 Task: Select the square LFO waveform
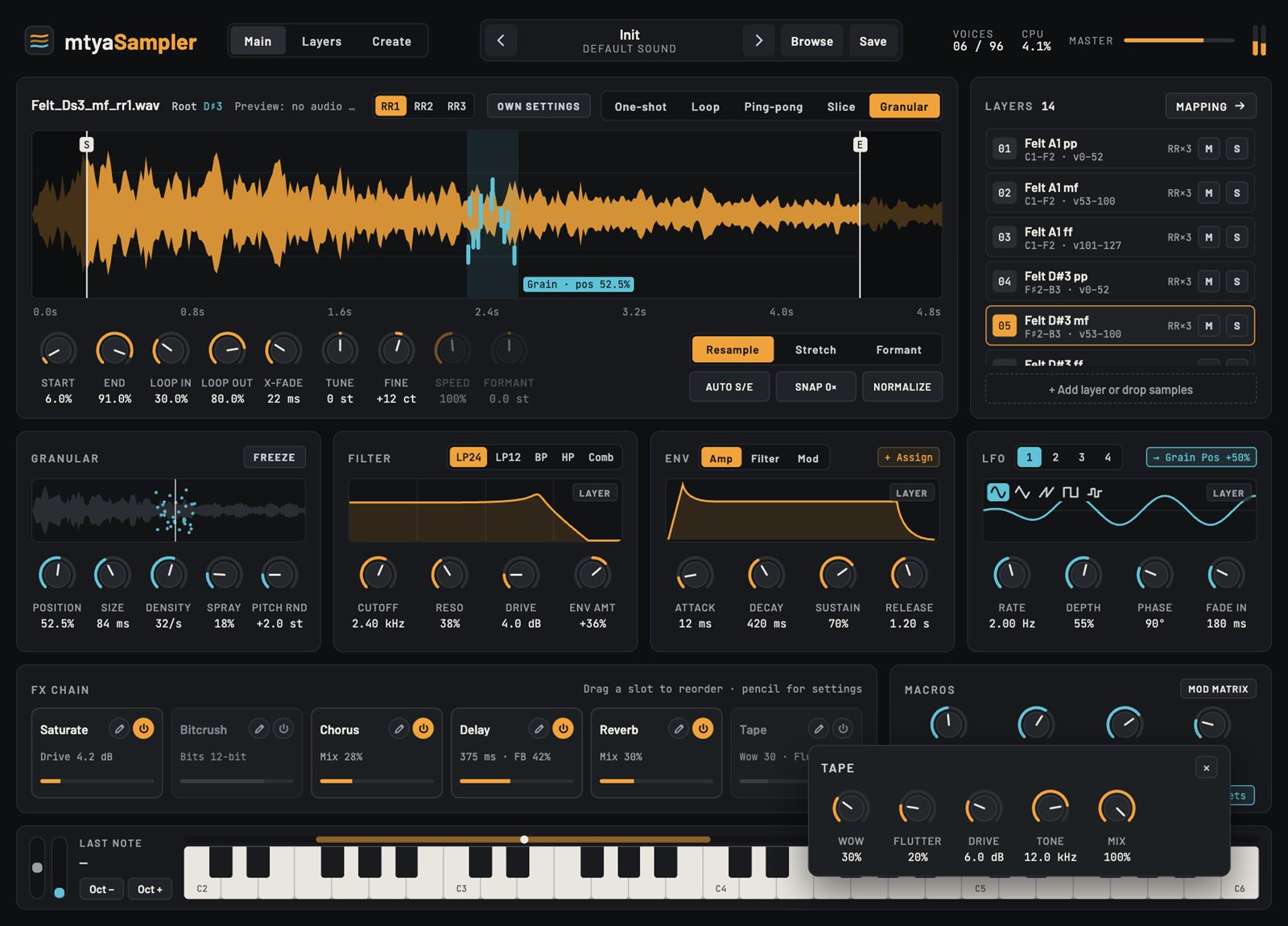pyautogui.click(x=1071, y=492)
